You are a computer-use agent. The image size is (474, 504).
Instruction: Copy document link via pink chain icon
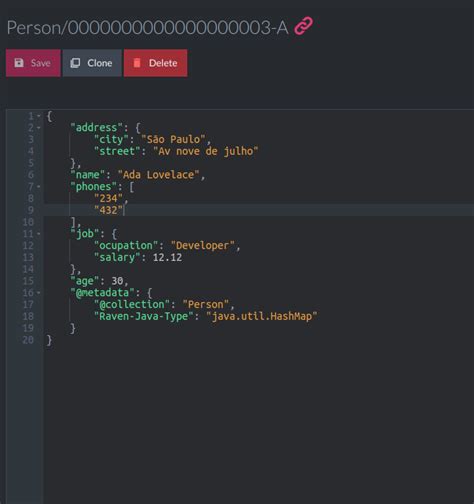pyautogui.click(x=303, y=26)
